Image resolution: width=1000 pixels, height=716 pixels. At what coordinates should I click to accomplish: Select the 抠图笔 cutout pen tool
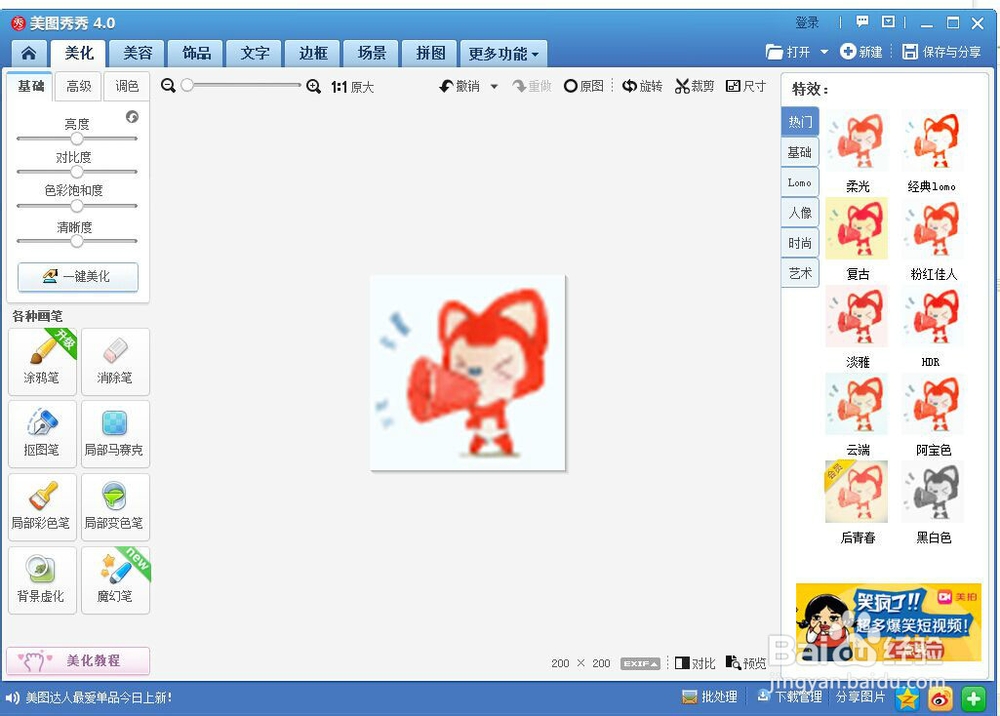click(42, 434)
